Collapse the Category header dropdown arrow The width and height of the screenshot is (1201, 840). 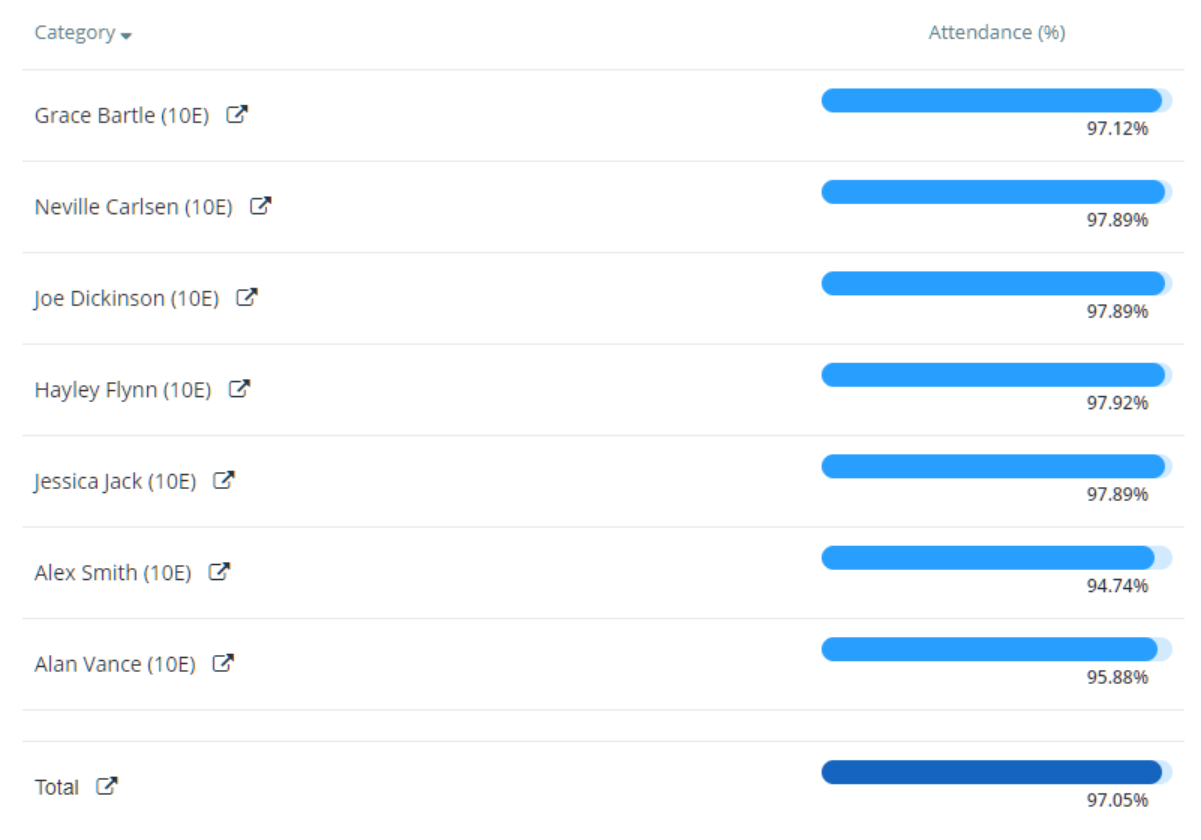(124, 36)
